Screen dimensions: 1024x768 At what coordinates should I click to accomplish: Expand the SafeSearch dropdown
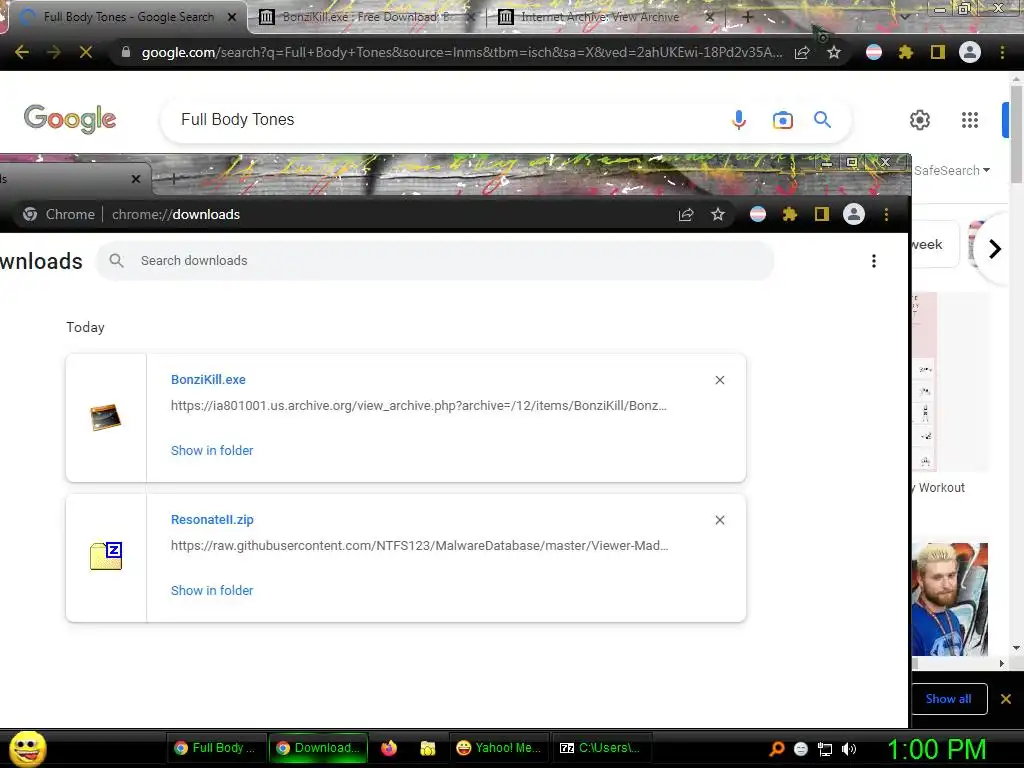(952, 170)
